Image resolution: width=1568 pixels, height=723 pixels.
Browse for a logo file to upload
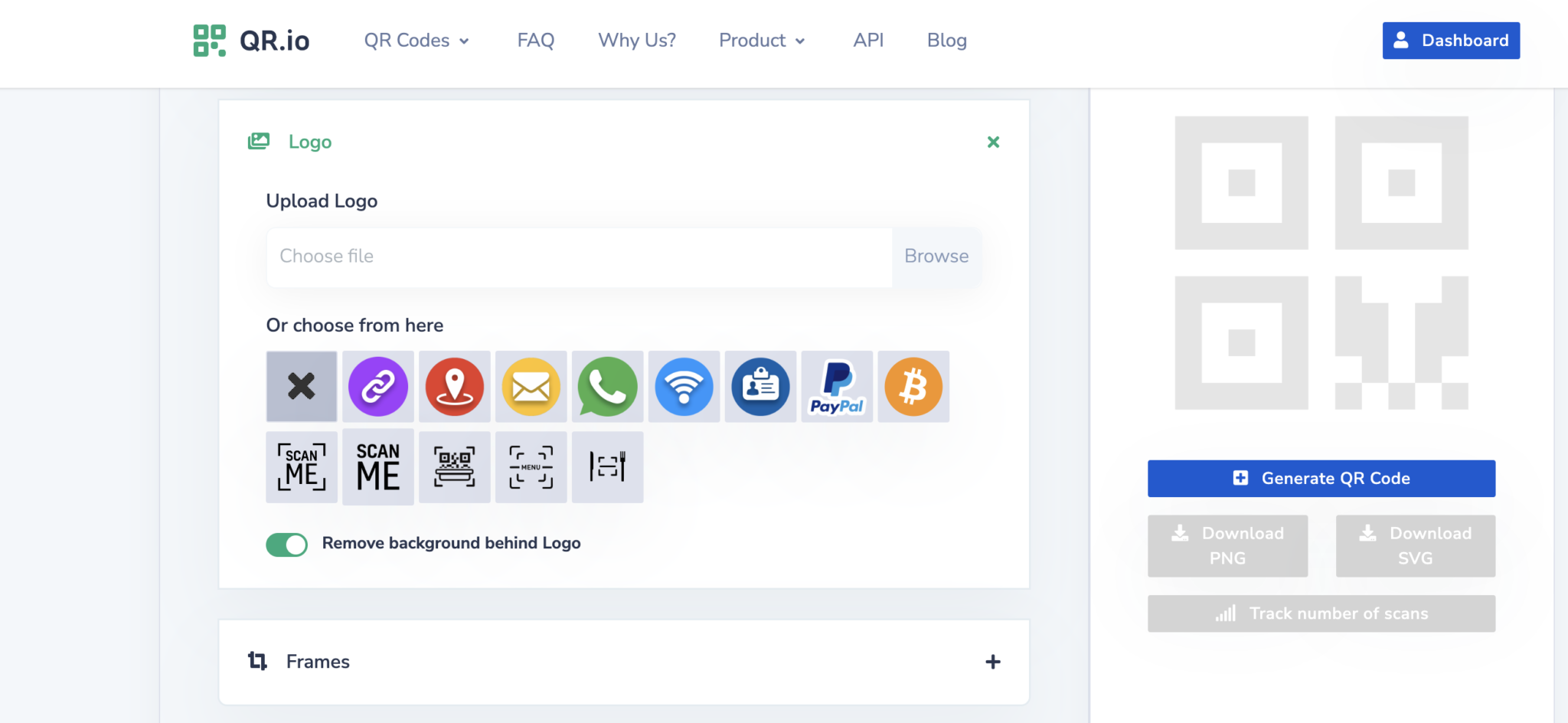tap(936, 257)
